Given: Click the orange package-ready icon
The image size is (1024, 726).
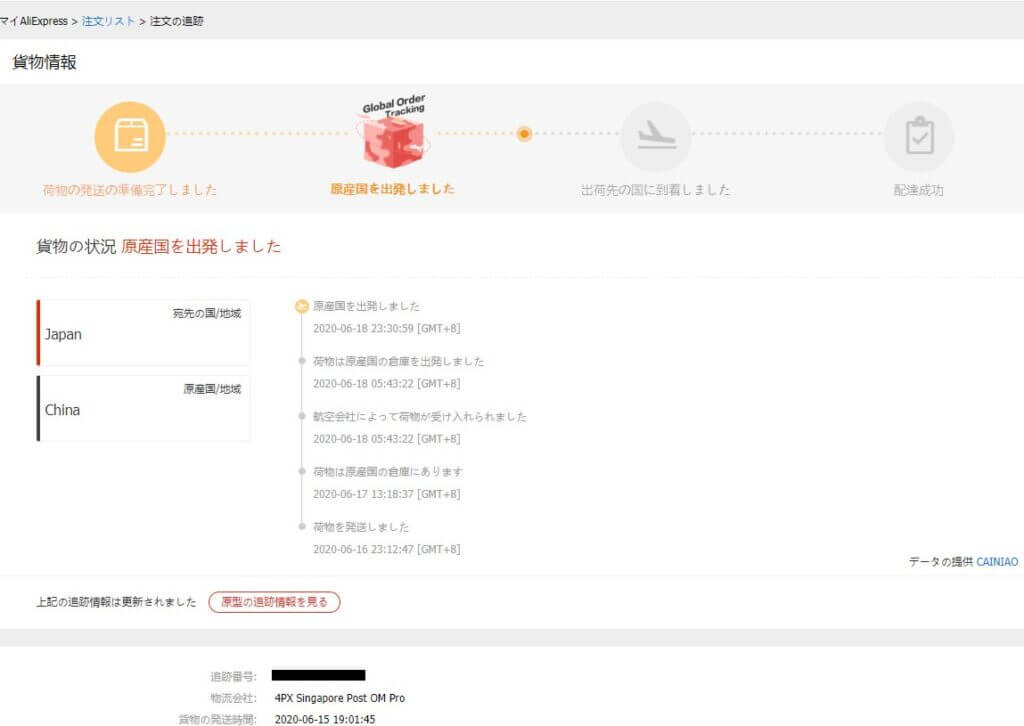Looking at the screenshot, I should coord(130,136).
